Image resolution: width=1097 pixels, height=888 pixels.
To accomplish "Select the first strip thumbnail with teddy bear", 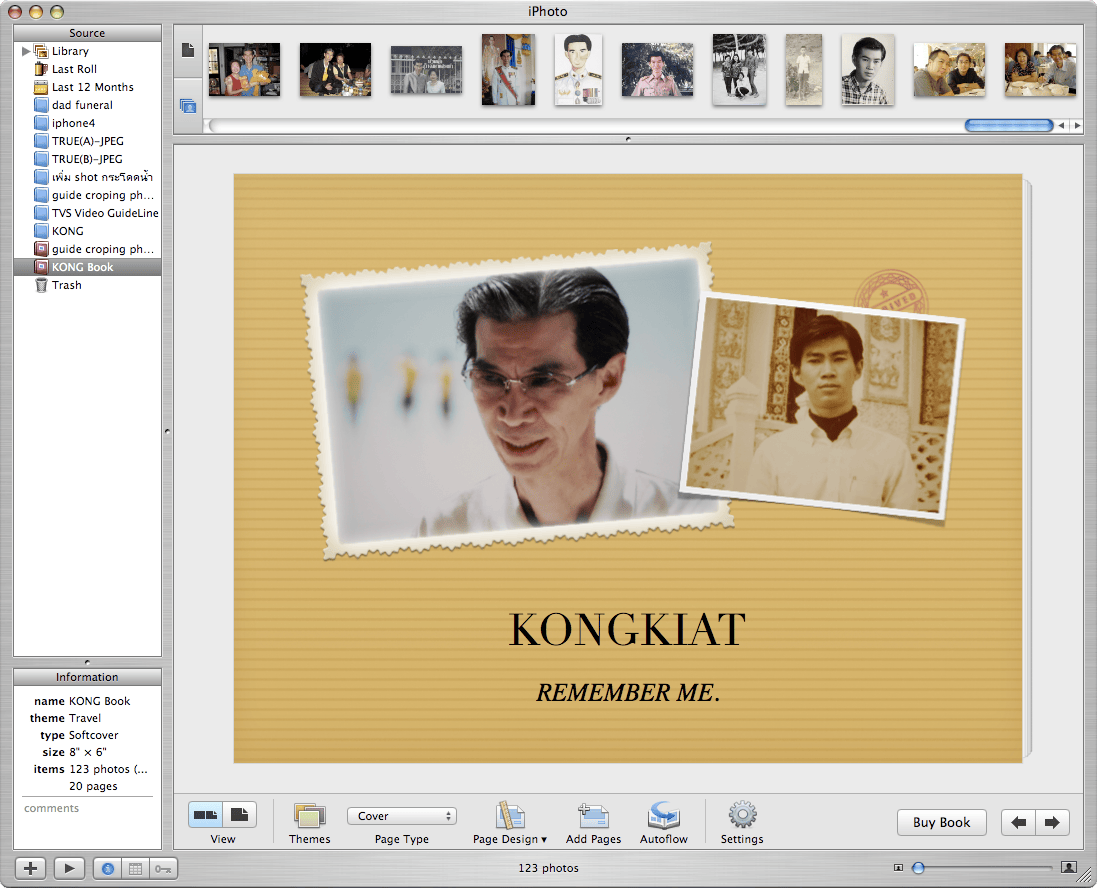I will click(x=244, y=69).
